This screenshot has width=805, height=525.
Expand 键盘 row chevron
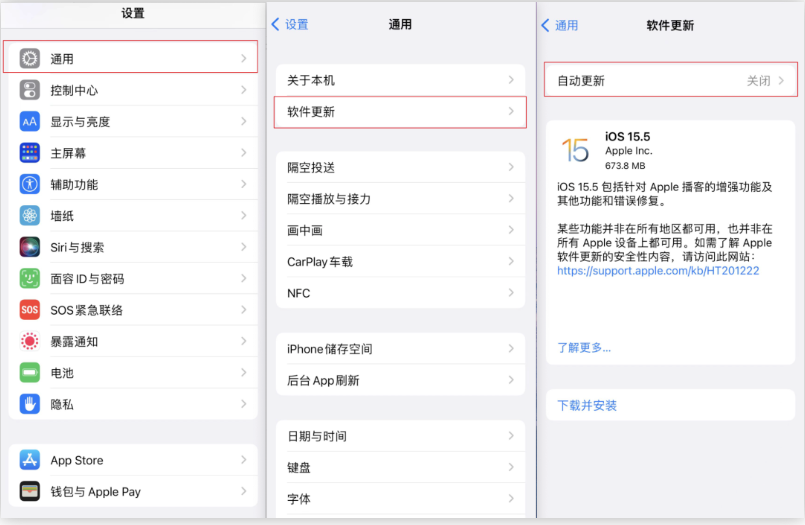point(511,467)
